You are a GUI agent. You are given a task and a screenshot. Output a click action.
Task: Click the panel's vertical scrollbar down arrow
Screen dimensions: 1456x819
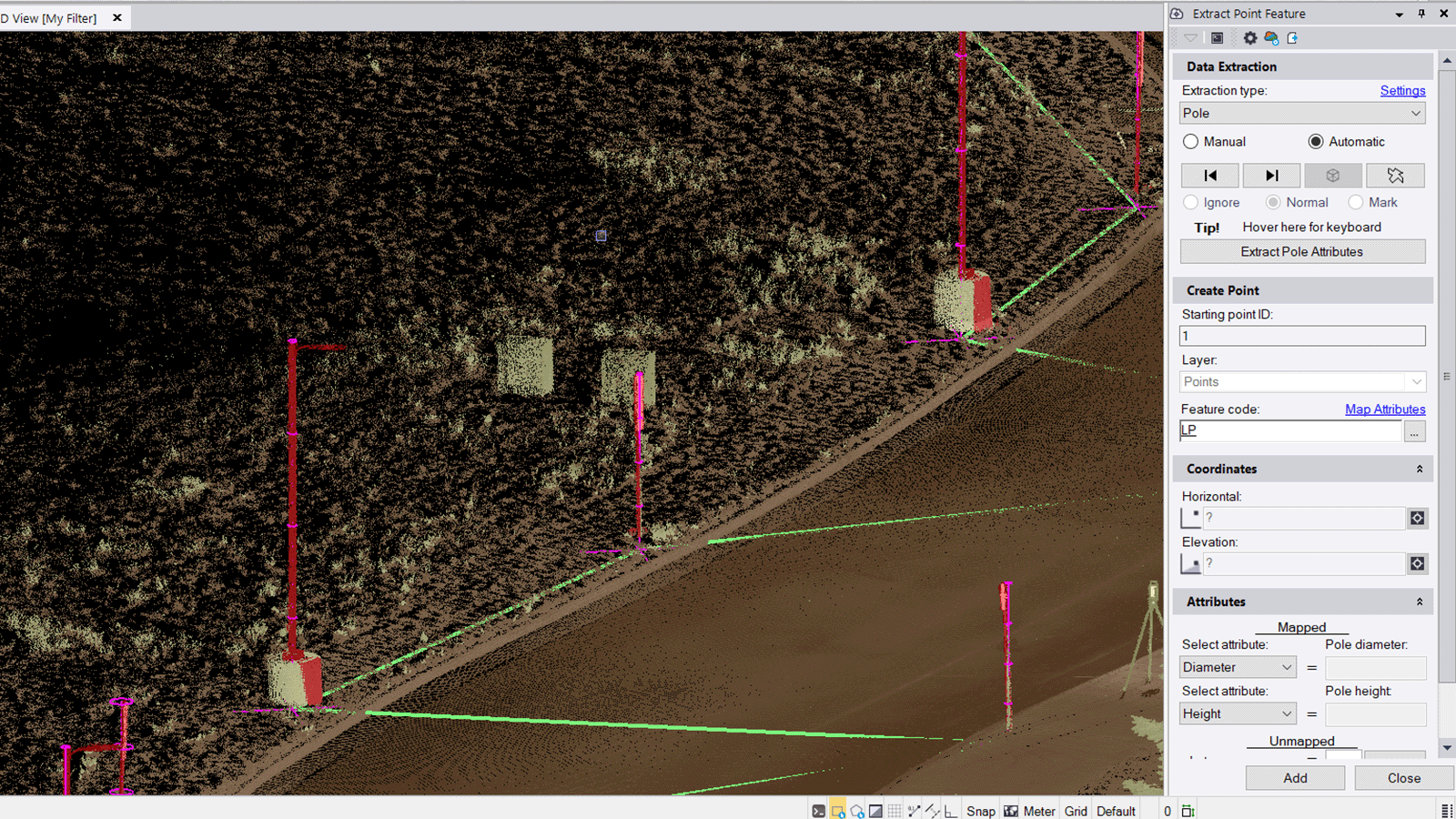[1447, 748]
